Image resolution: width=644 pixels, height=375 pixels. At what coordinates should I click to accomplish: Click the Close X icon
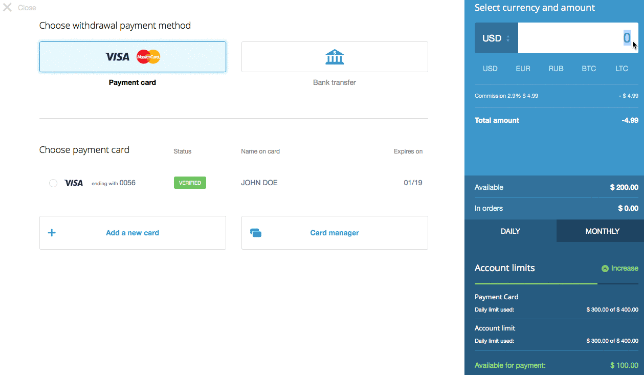tap(7, 7)
